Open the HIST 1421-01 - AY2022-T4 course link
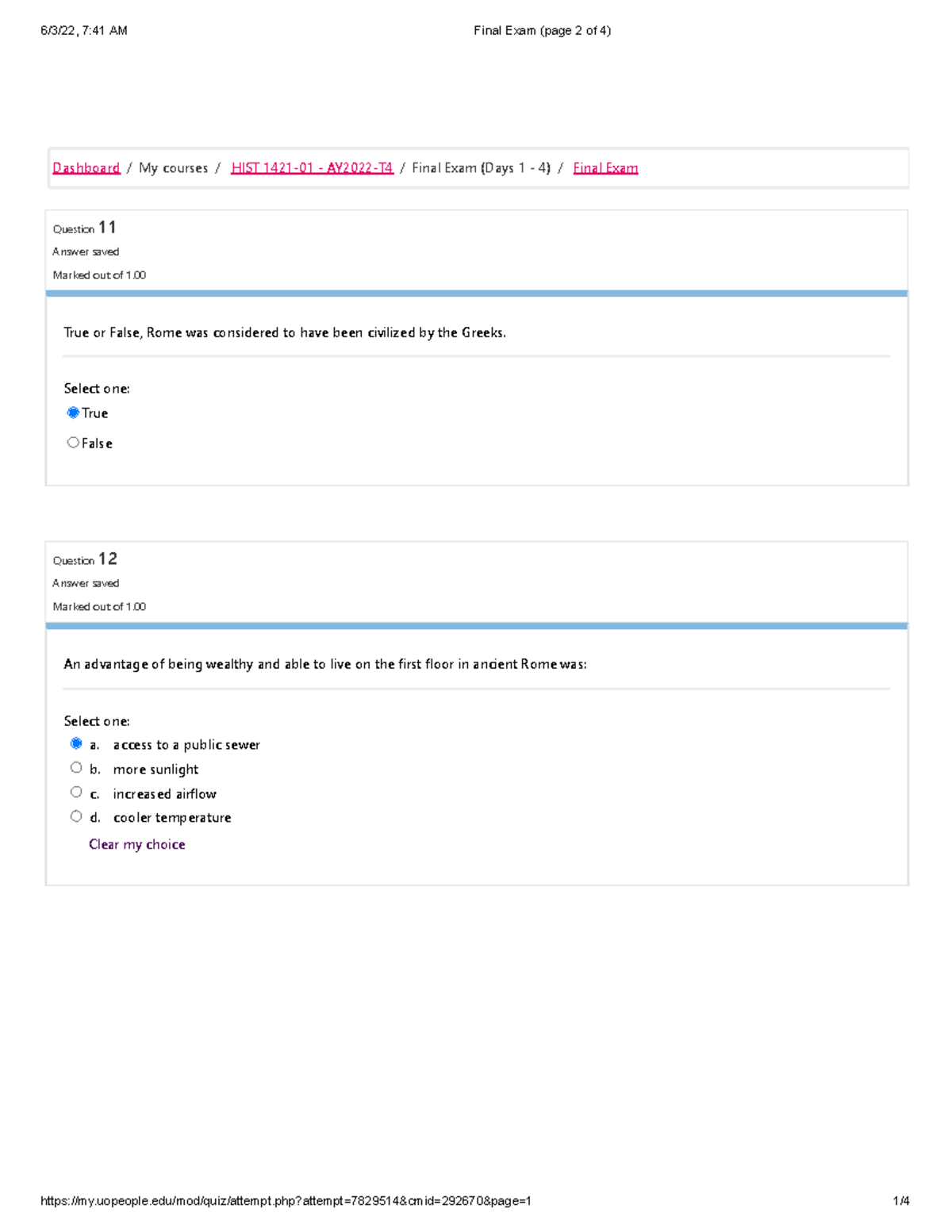This screenshot has width=952, height=1232. click(x=312, y=168)
